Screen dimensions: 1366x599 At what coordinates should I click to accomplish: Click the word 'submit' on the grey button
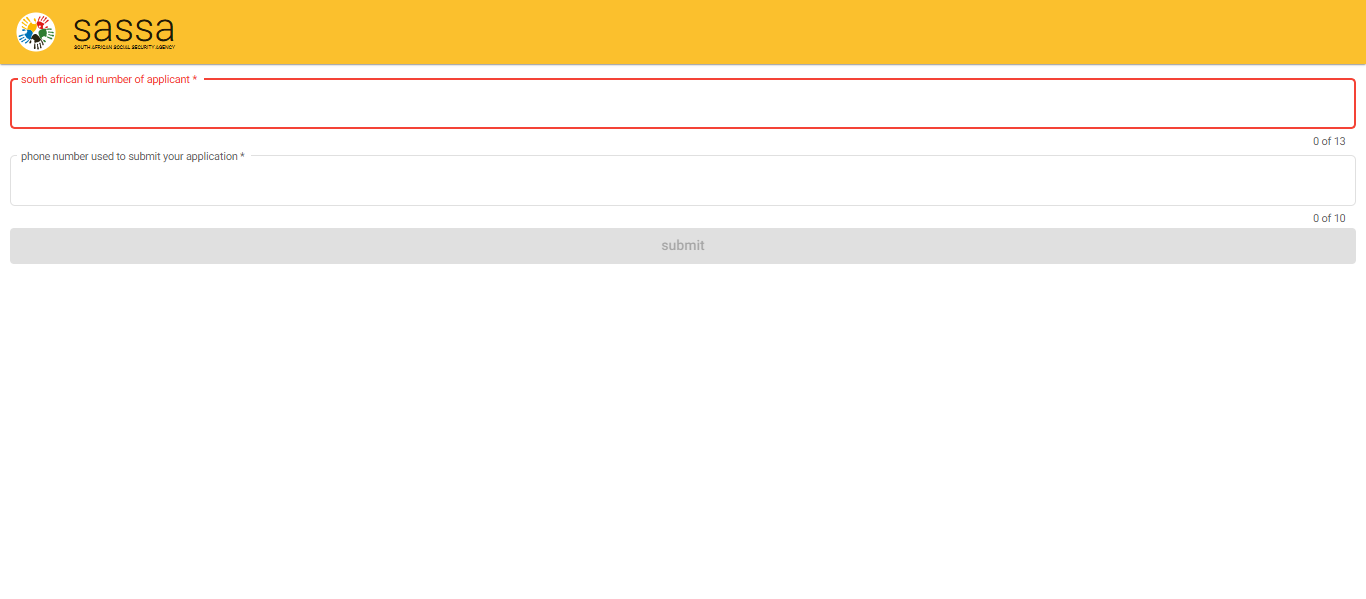682,245
